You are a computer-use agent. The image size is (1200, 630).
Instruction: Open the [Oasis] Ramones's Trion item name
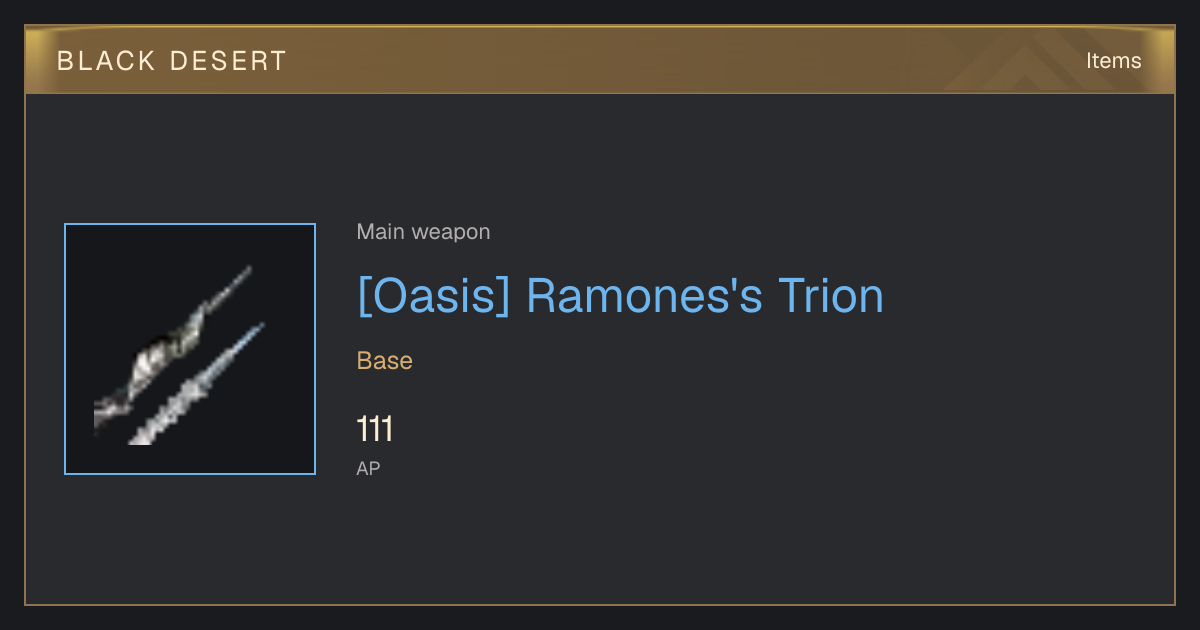click(x=620, y=297)
